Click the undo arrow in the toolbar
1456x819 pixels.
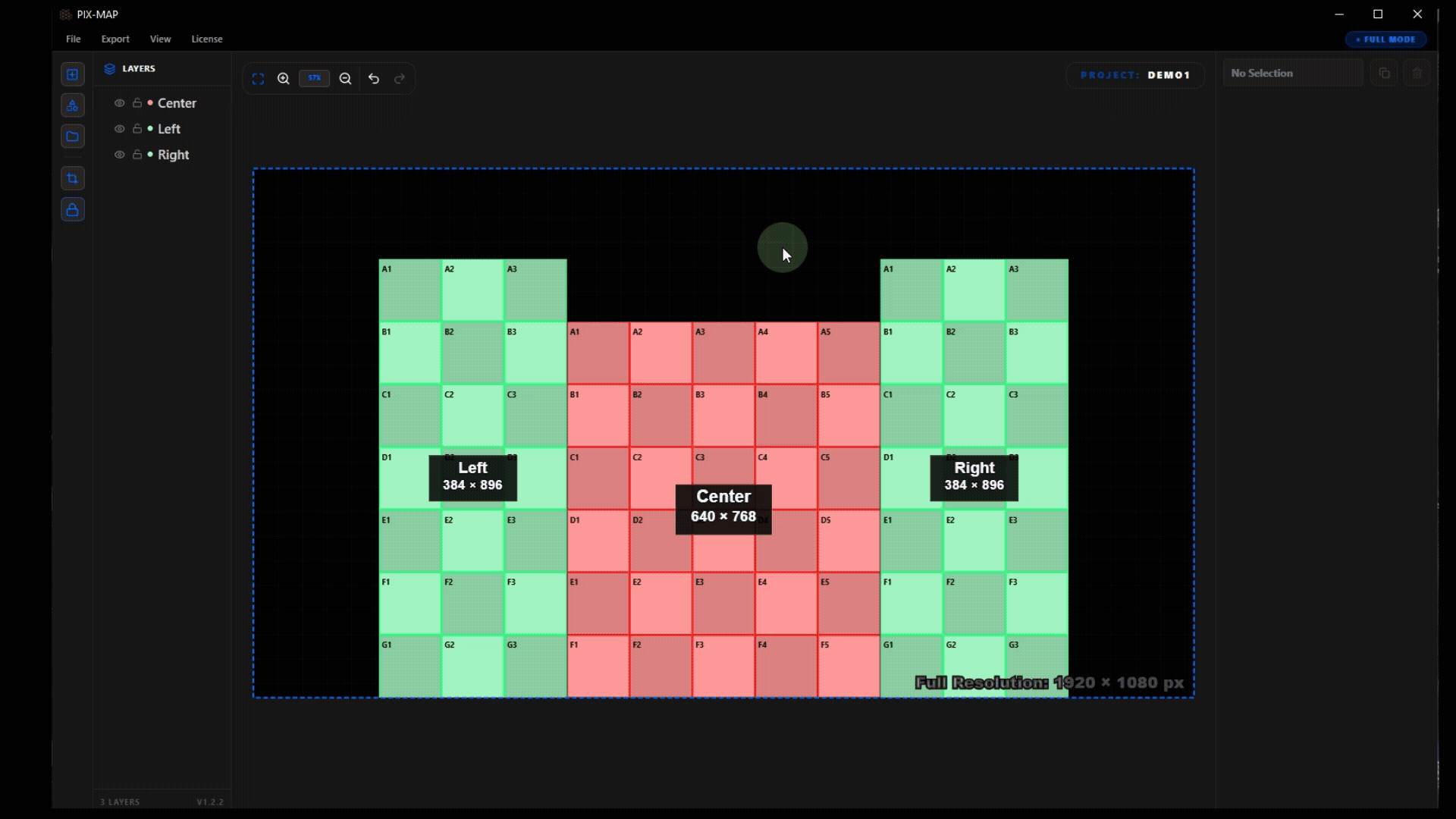pyautogui.click(x=373, y=78)
